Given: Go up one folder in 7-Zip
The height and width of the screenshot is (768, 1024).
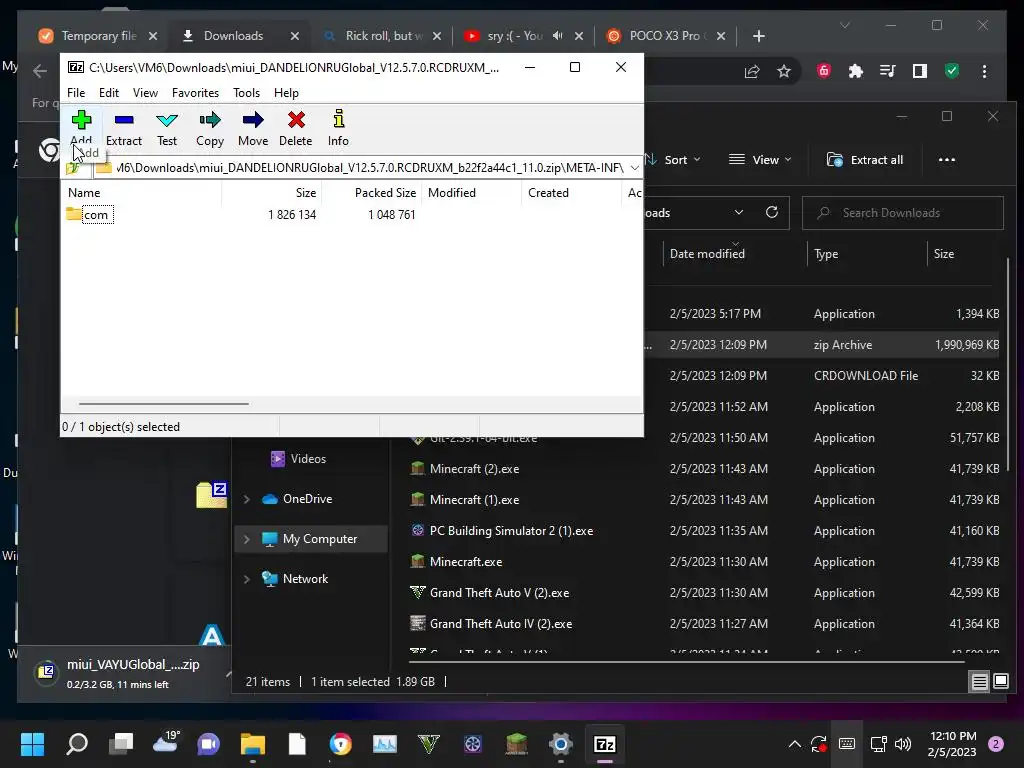Looking at the screenshot, I should pyautogui.click(x=72, y=168).
